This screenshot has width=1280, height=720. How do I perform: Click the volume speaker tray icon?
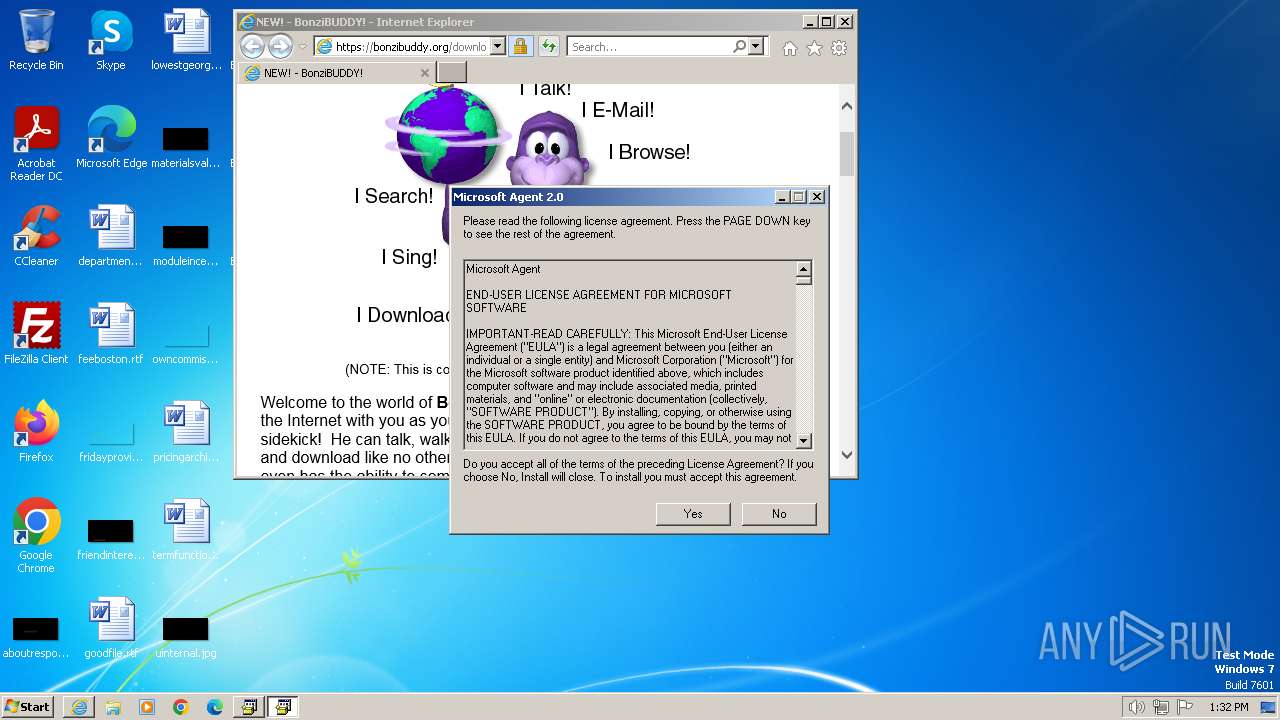[x=1136, y=707]
